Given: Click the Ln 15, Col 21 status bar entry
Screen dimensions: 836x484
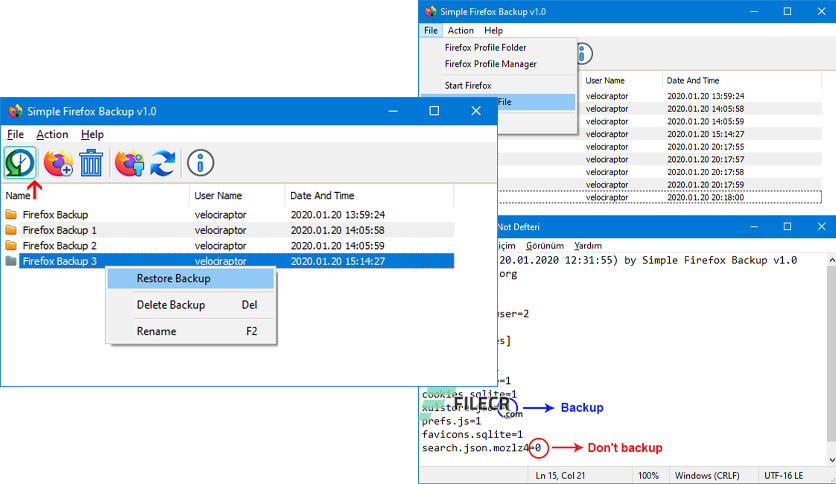Looking at the screenshot, I should tap(560, 475).
